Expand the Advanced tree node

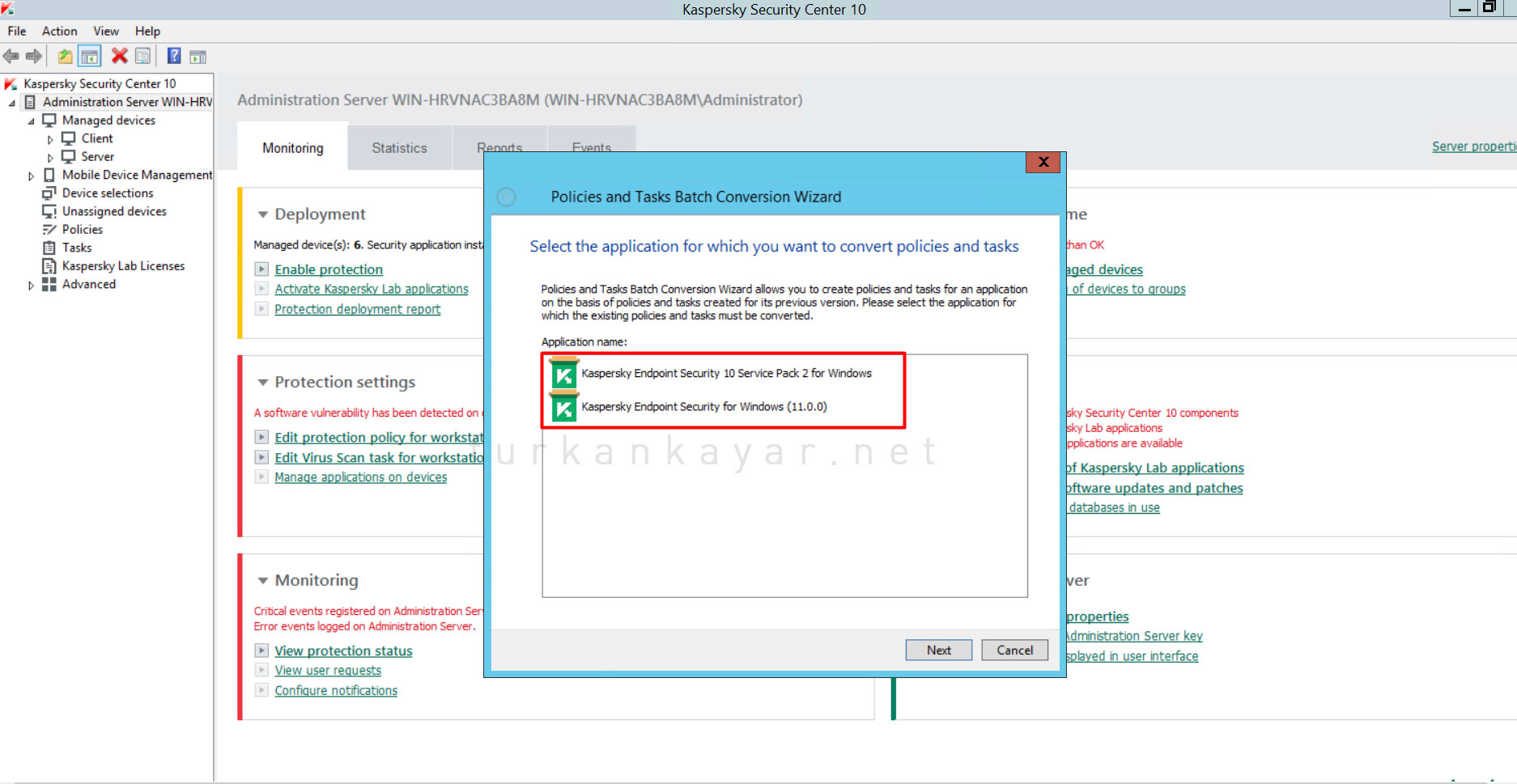tap(31, 285)
